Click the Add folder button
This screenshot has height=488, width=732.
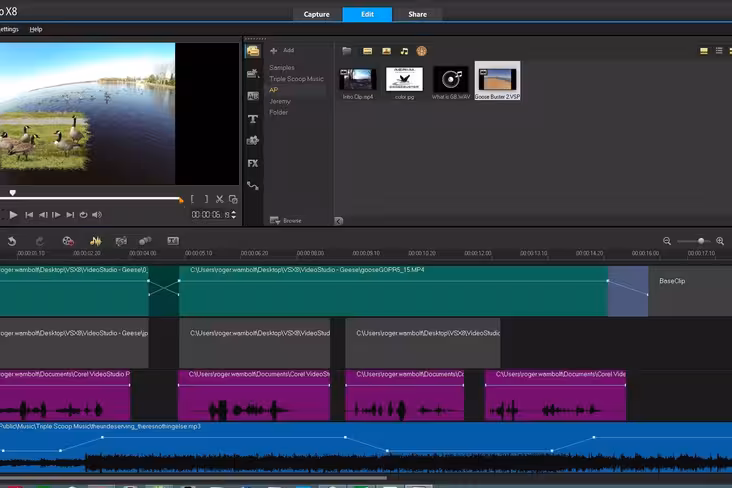[x=282, y=50]
